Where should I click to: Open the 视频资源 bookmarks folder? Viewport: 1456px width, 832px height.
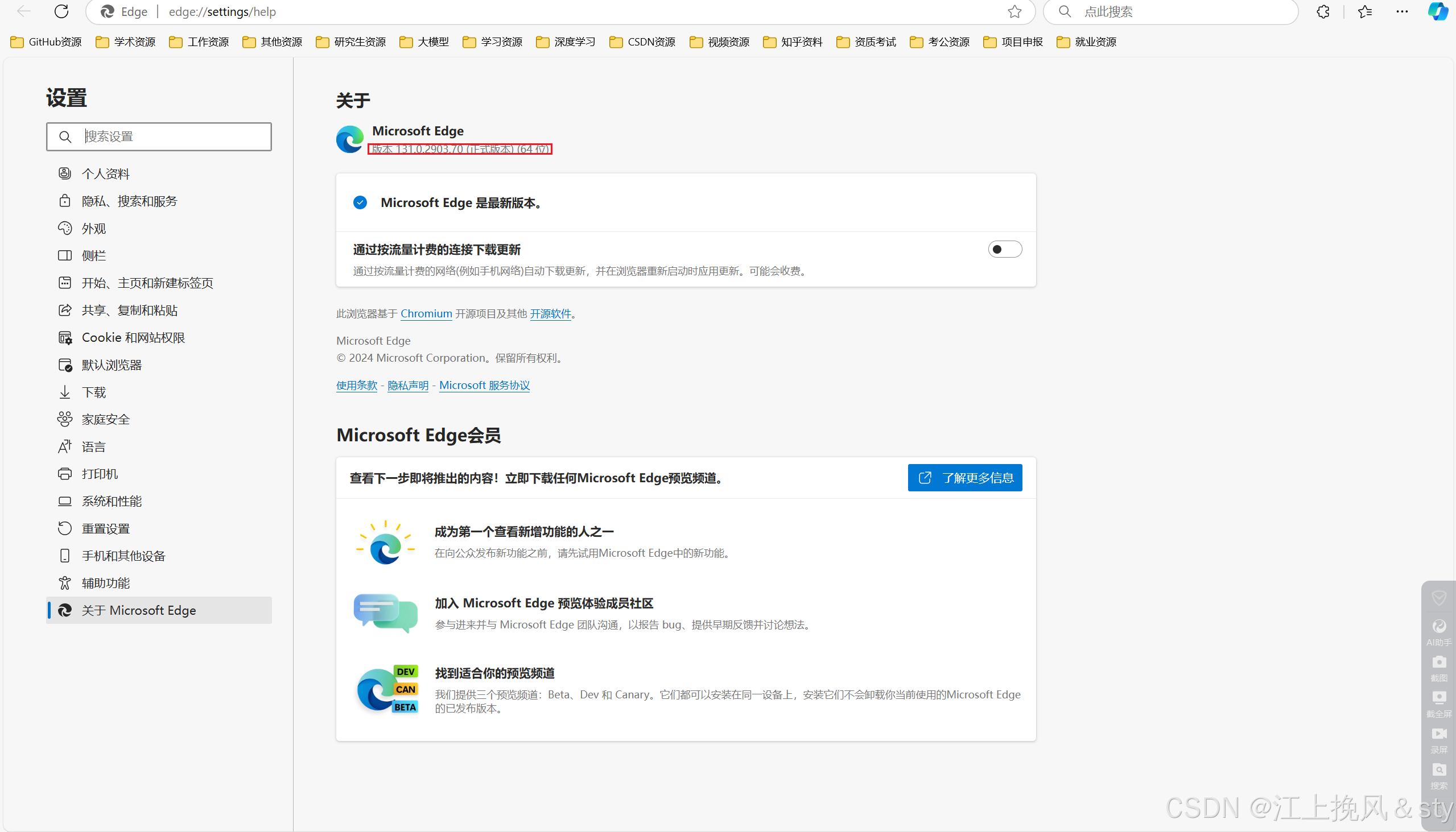pos(720,42)
